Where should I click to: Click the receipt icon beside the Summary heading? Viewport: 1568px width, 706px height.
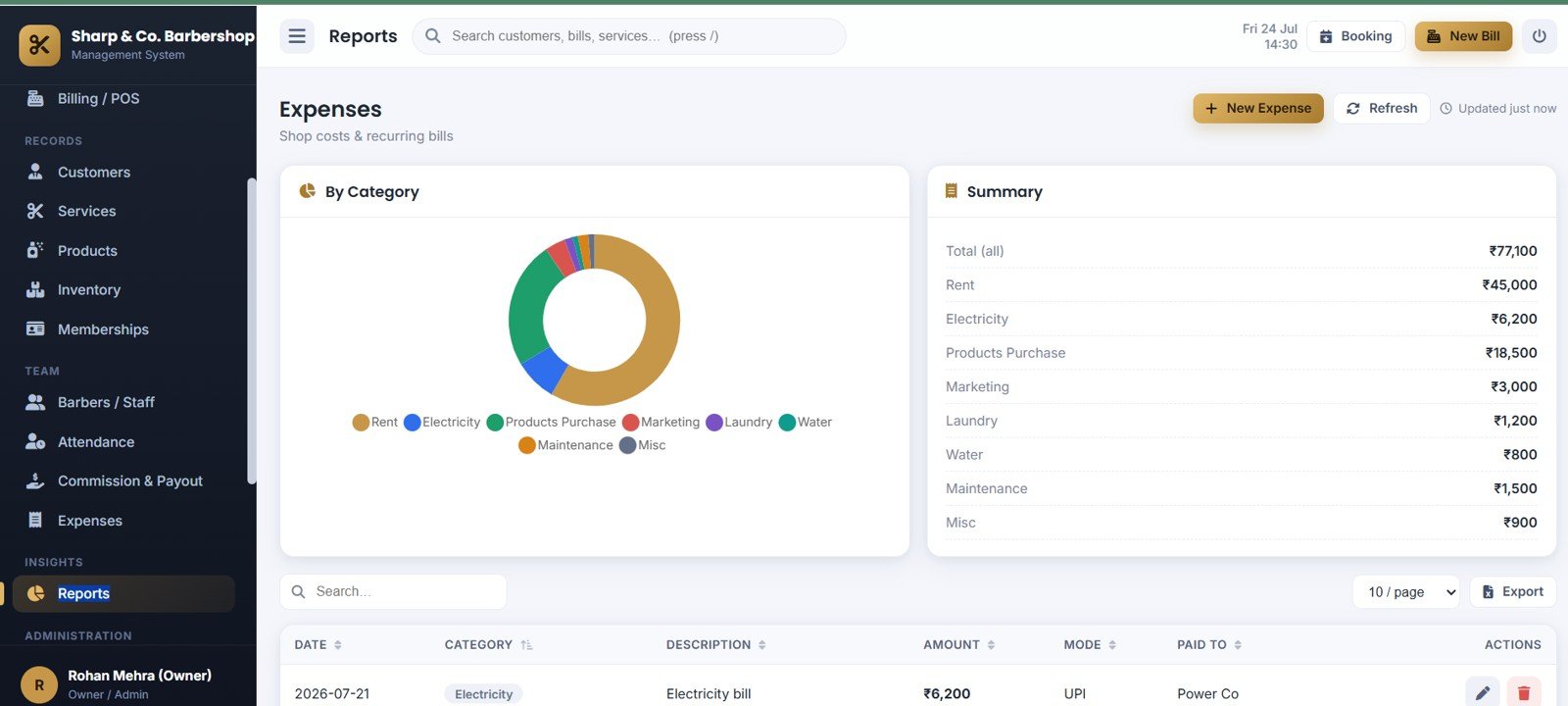pos(951,191)
